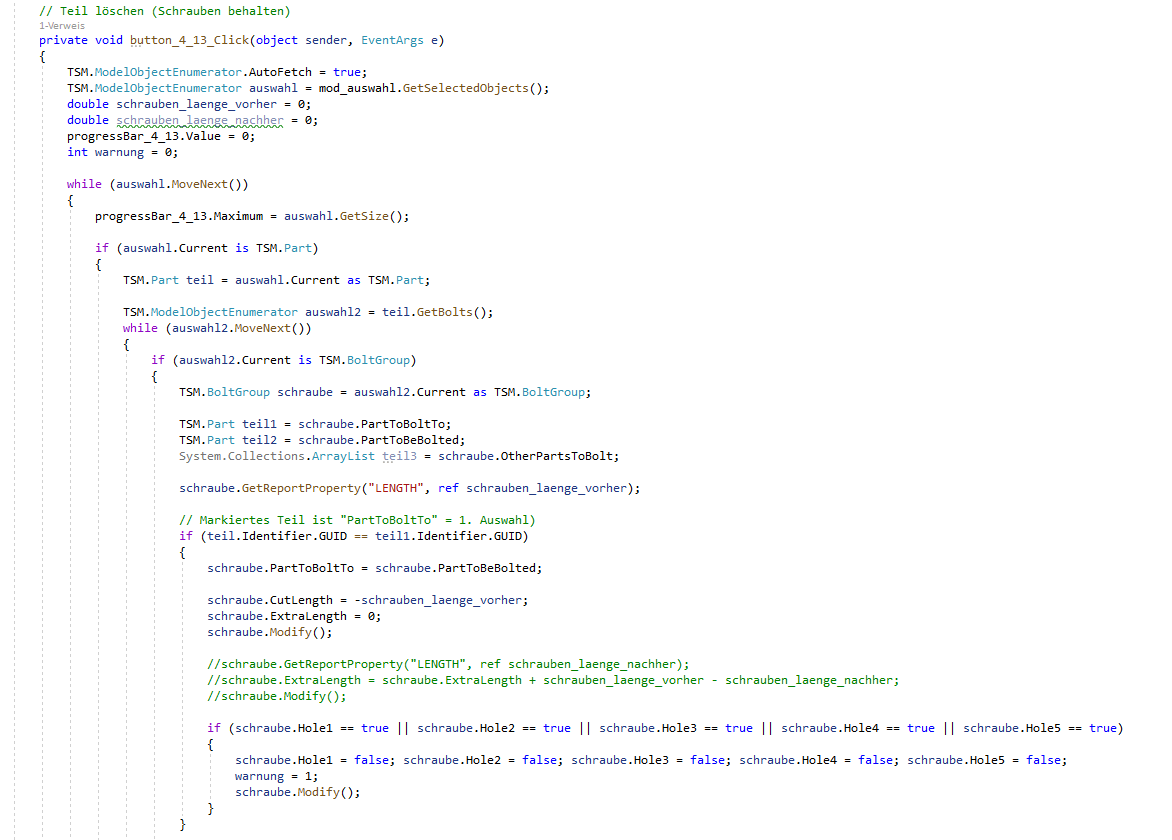The height and width of the screenshot is (840, 1172).
Task: Click the commented line "//schraube.Modify();"
Action: pyautogui.click(x=277, y=697)
